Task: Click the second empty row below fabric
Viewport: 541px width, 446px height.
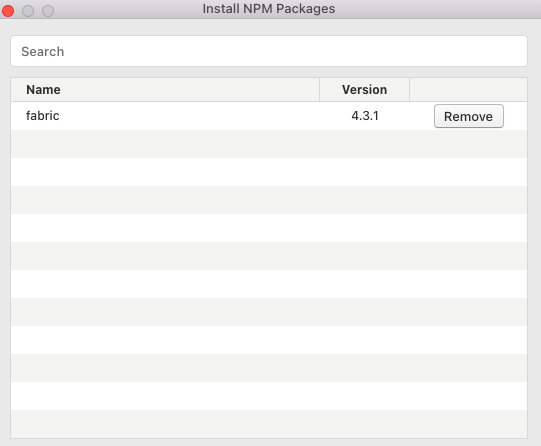Action: point(269,172)
